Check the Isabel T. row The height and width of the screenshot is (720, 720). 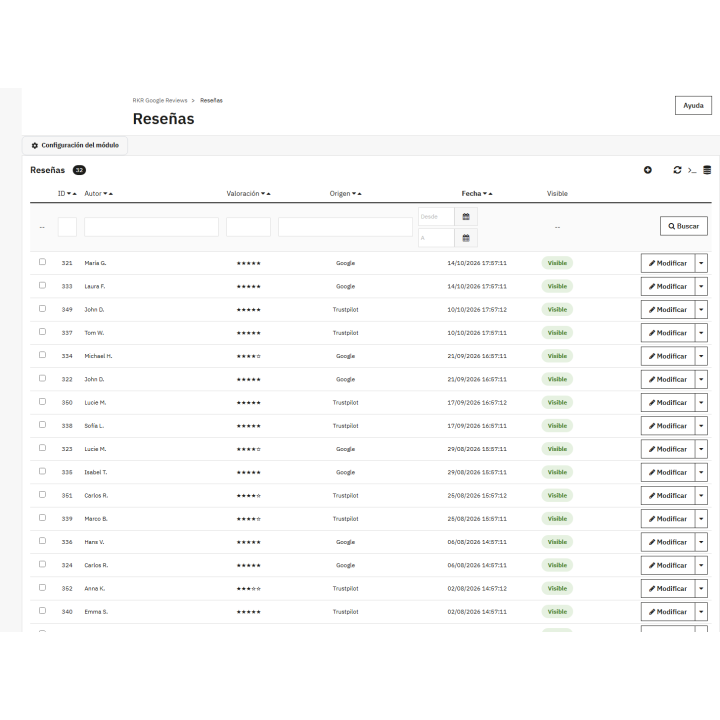pos(42,471)
